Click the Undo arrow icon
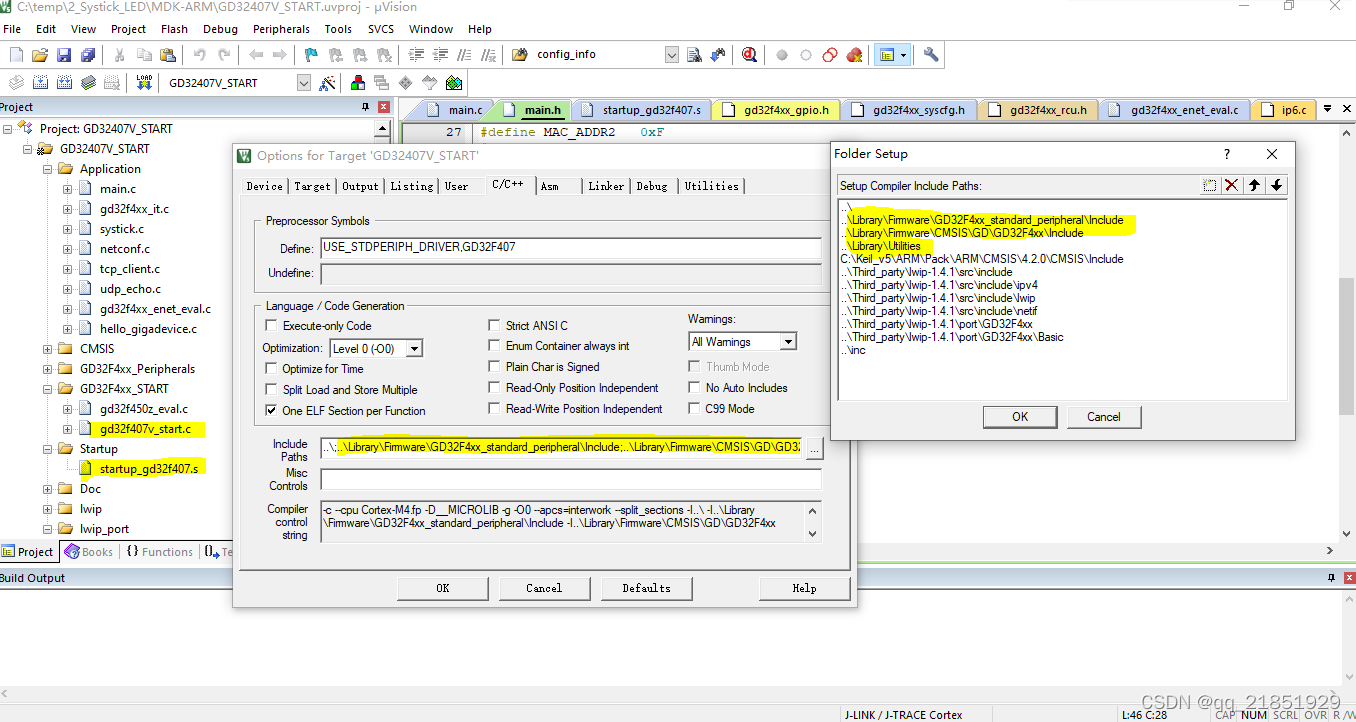1356x722 pixels. pyautogui.click(x=200, y=55)
